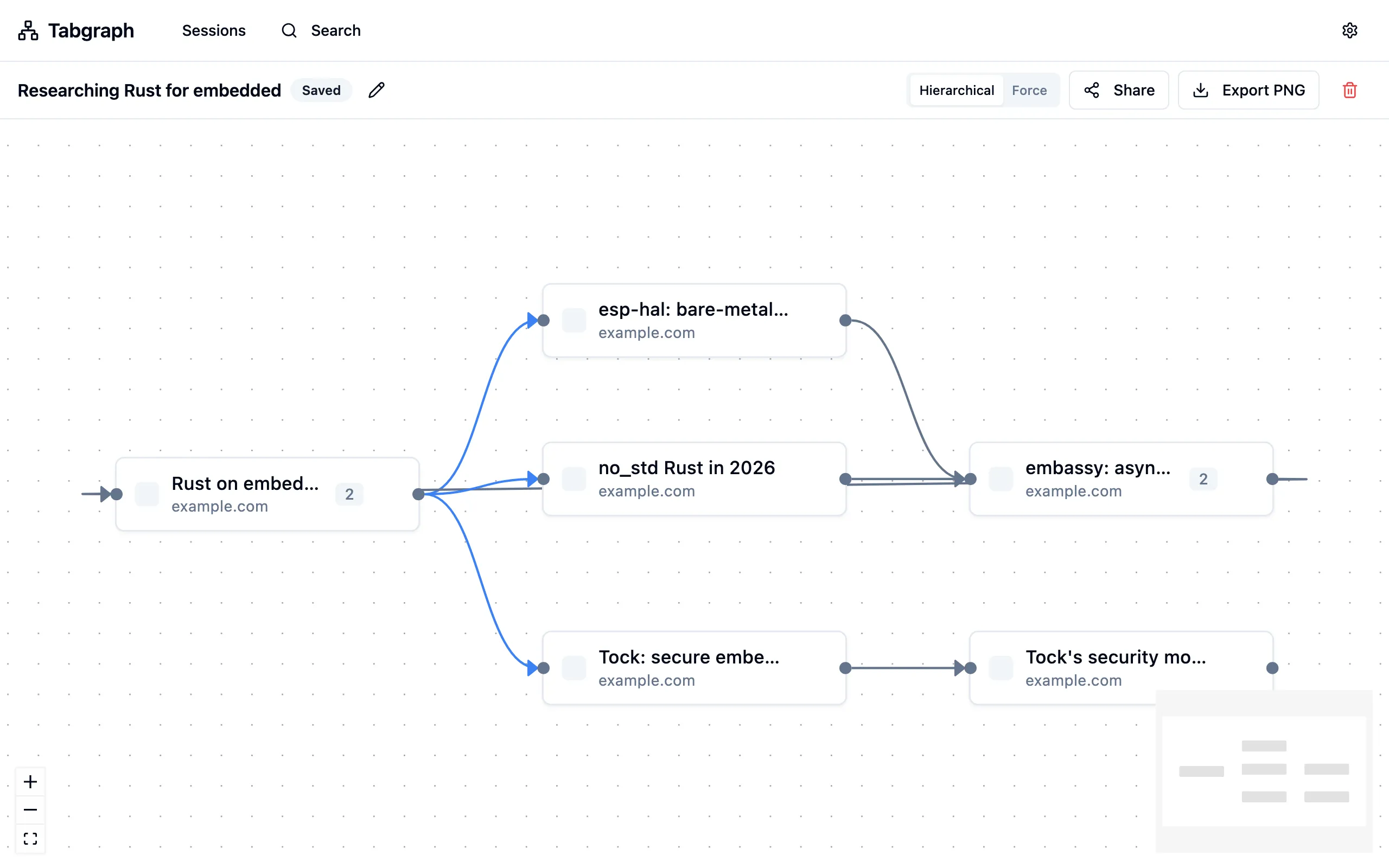The image size is (1389, 868).
Task: Click the Tabgraph logo icon
Action: [x=28, y=30]
